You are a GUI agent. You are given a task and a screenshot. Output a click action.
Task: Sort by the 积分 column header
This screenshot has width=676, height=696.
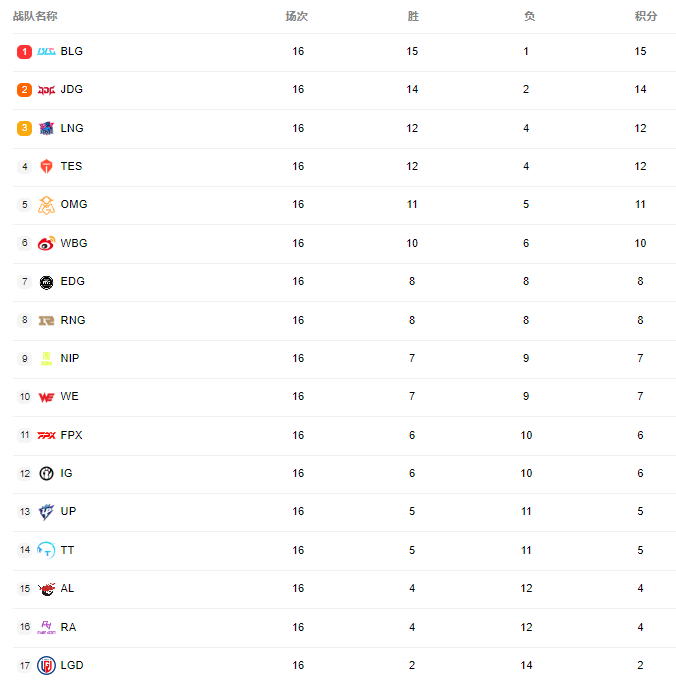pos(646,16)
